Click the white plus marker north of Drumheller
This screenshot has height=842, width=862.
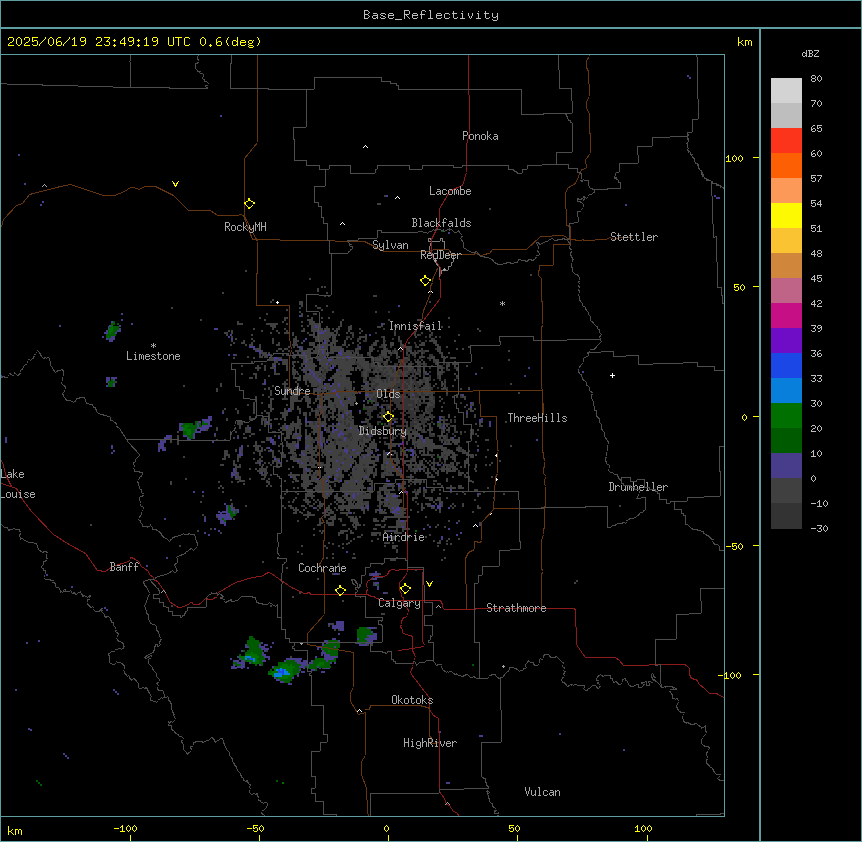pos(612,375)
